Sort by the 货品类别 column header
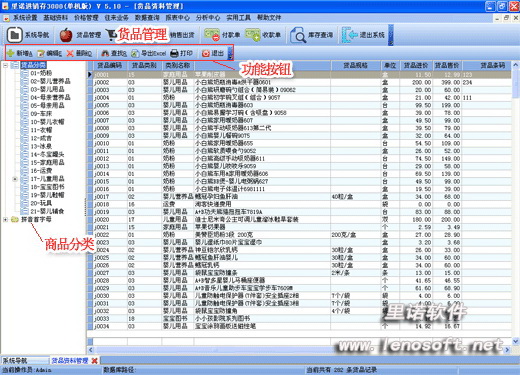 pos(144,65)
